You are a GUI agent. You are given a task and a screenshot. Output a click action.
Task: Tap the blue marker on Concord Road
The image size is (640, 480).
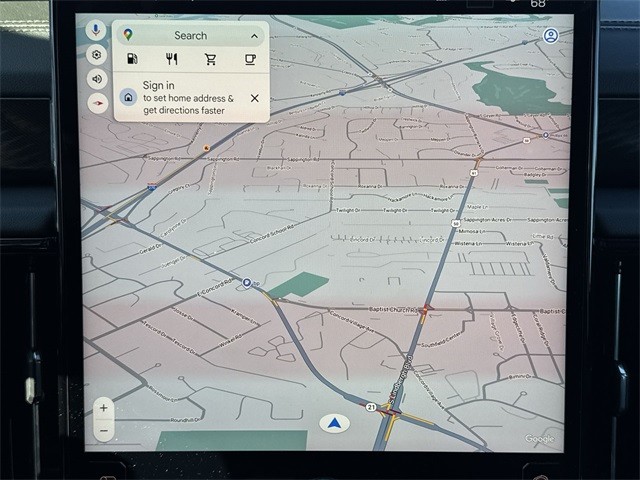(246, 283)
